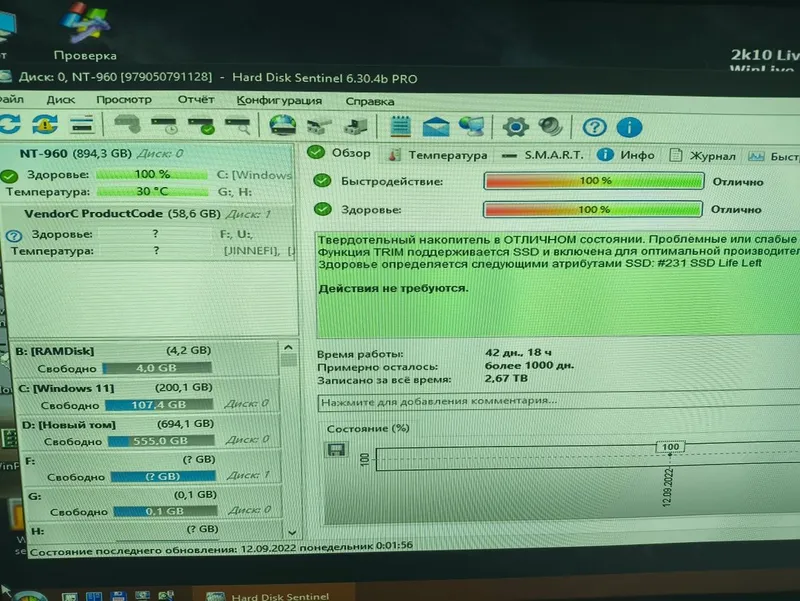This screenshot has width=800, height=601.
Task: Open the gear configuration toolbar icon
Action: pyautogui.click(x=515, y=127)
